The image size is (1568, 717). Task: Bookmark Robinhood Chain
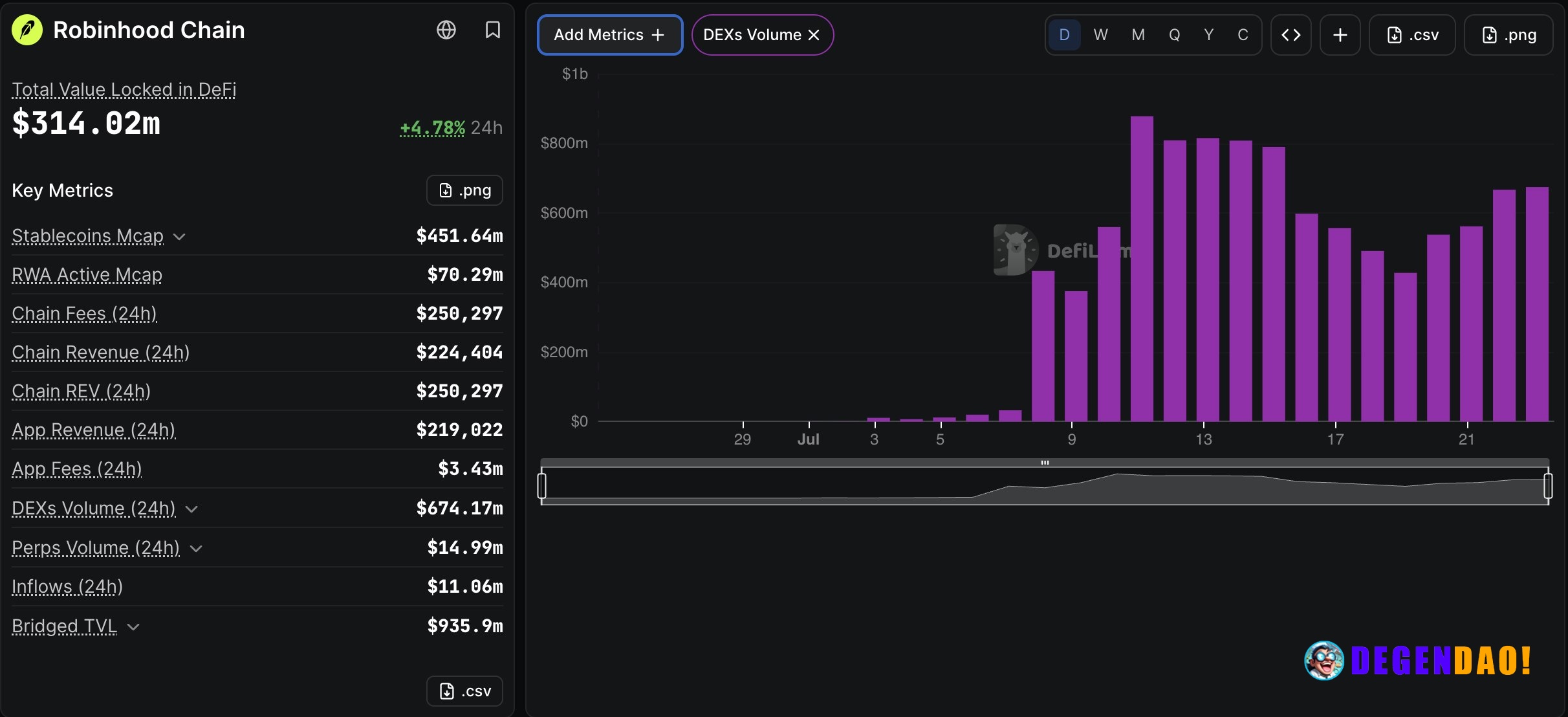[493, 30]
